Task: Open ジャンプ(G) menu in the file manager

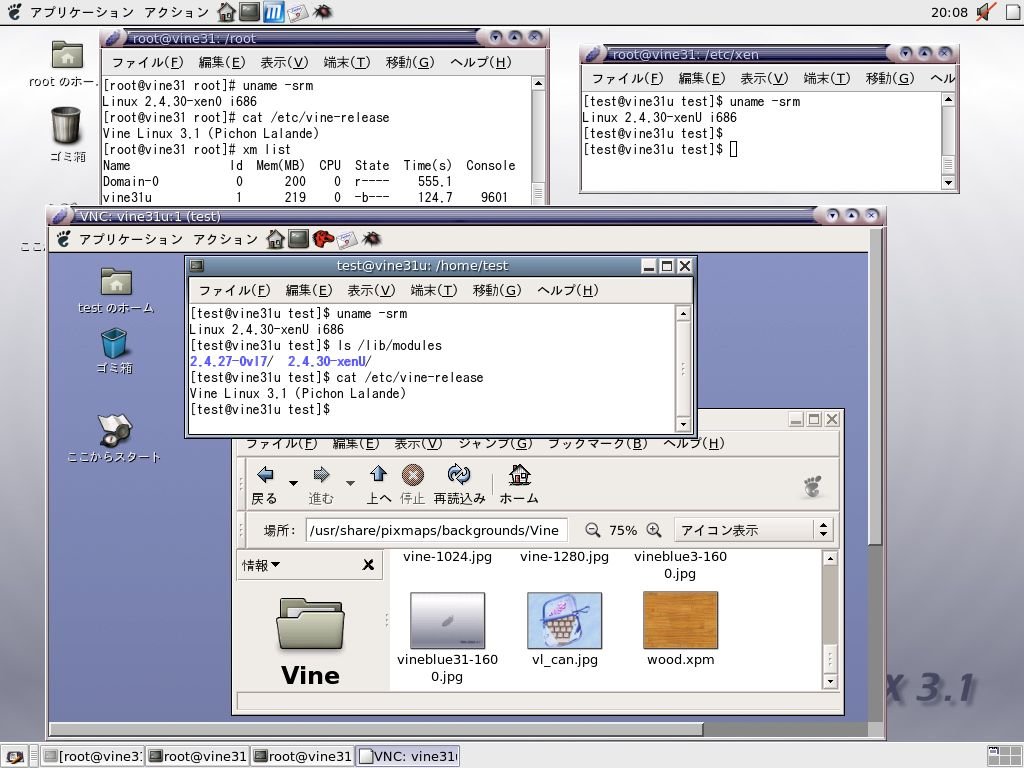Action: 495,443
